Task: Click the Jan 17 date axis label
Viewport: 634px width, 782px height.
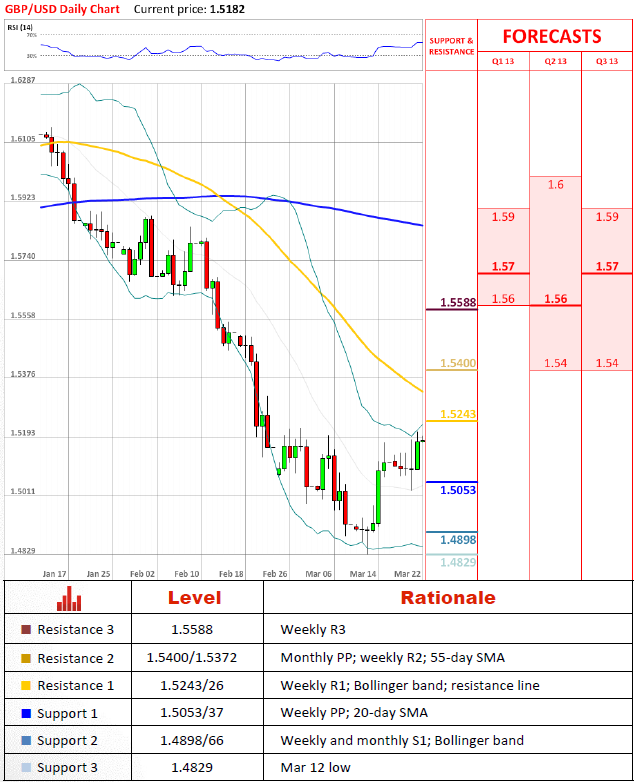Action: pos(54,574)
